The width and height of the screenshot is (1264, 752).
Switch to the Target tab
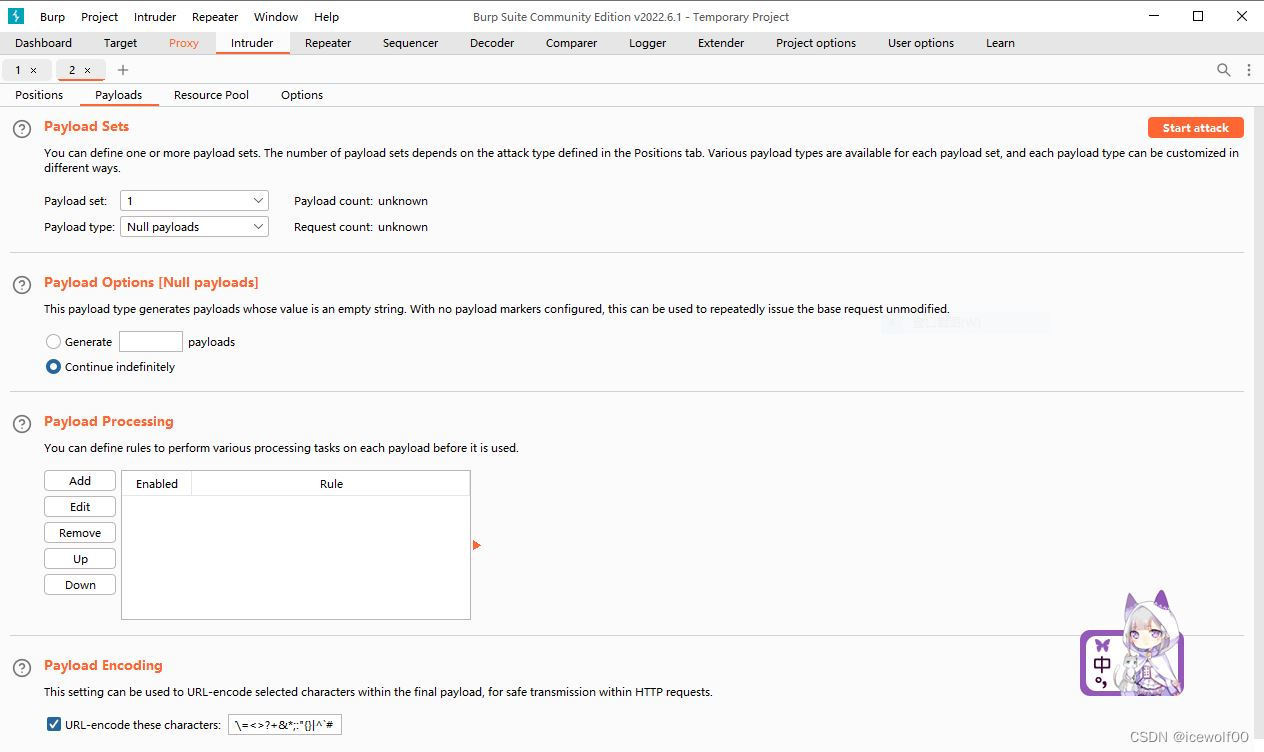coord(120,43)
